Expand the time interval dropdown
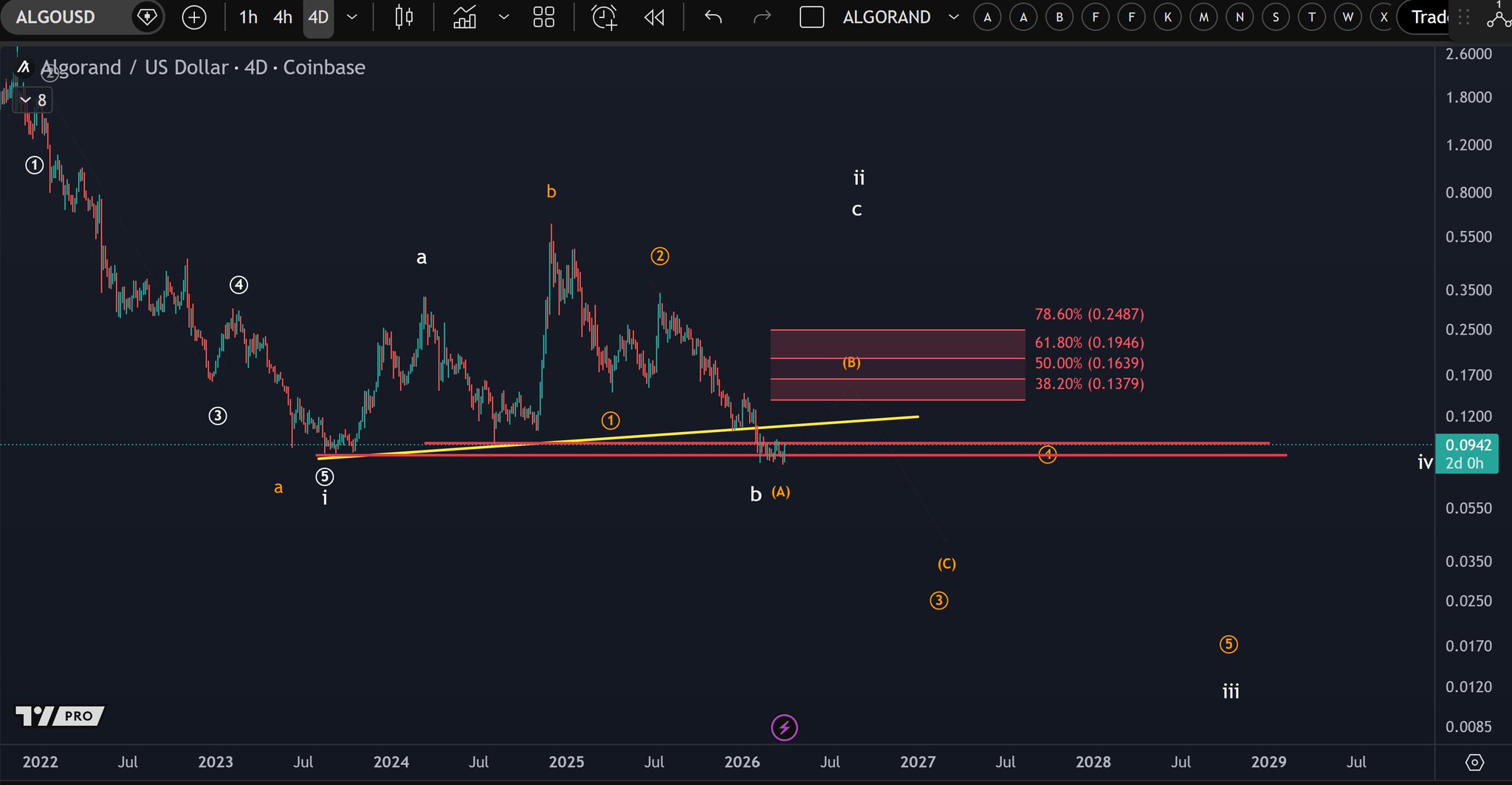This screenshot has width=1512, height=785. [352, 17]
